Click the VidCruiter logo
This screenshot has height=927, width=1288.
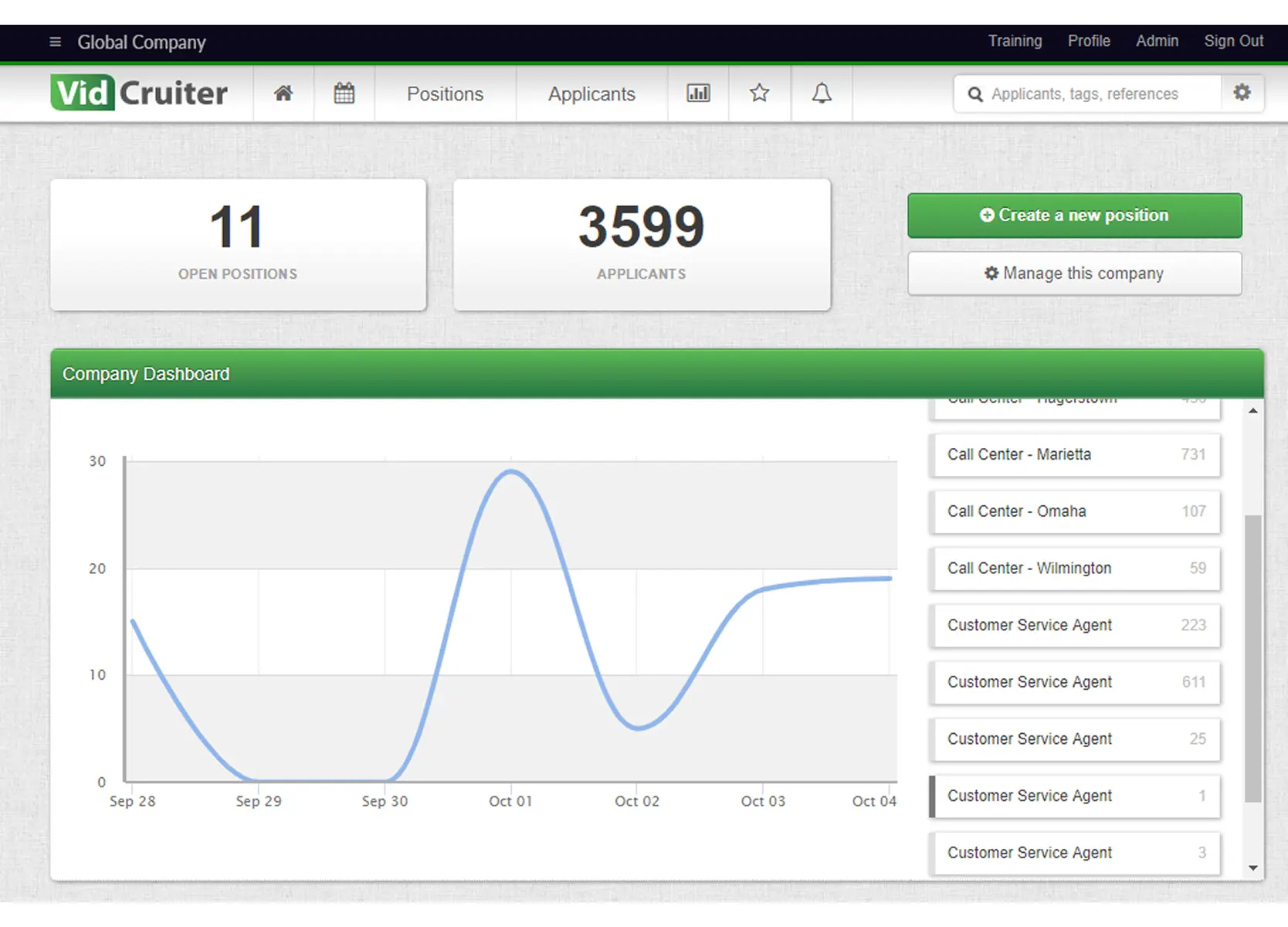(x=137, y=92)
